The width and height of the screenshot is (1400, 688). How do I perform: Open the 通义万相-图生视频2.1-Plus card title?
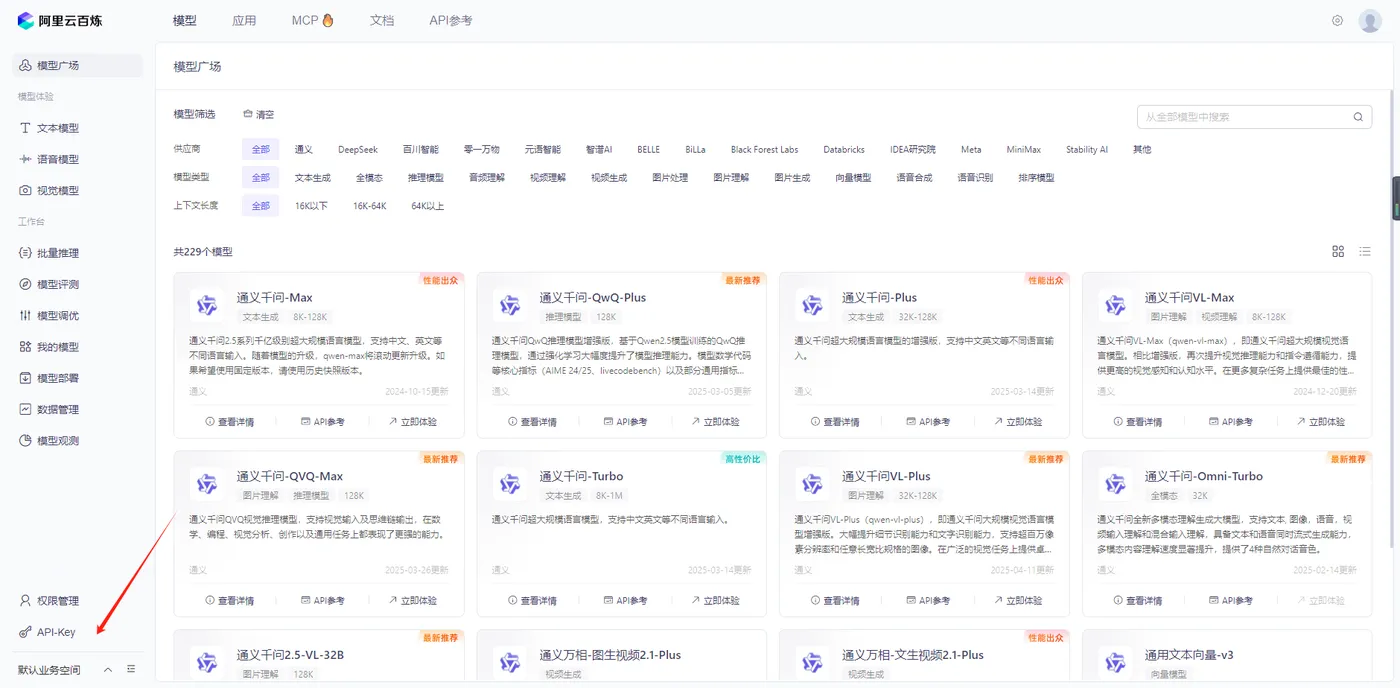pos(610,655)
